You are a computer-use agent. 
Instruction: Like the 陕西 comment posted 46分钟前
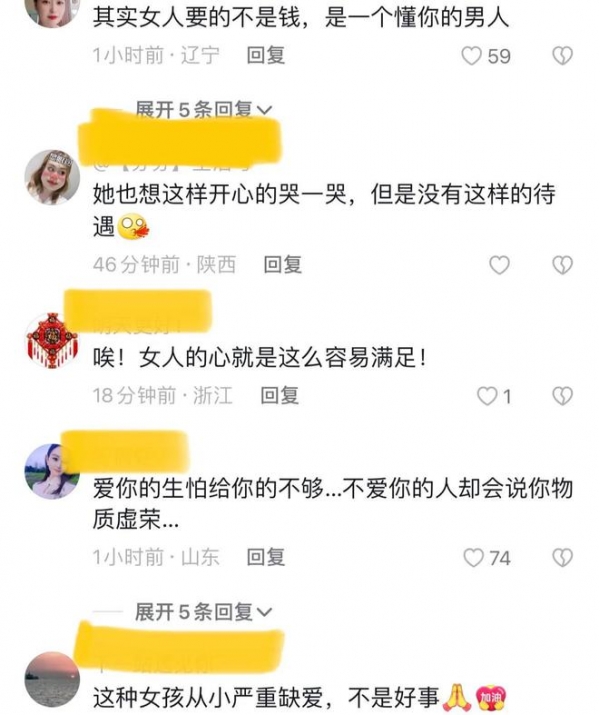[x=499, y=265]
